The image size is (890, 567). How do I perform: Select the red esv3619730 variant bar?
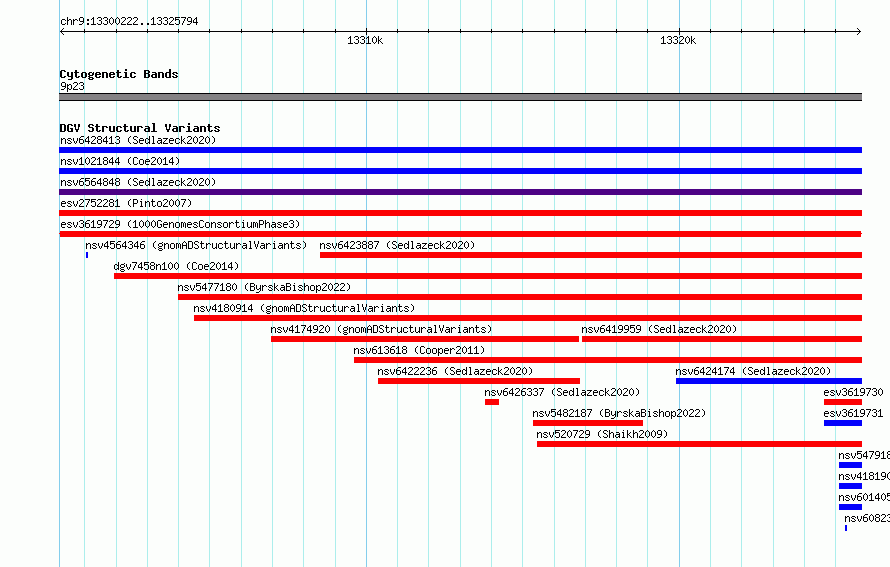(x=843, y=402)
